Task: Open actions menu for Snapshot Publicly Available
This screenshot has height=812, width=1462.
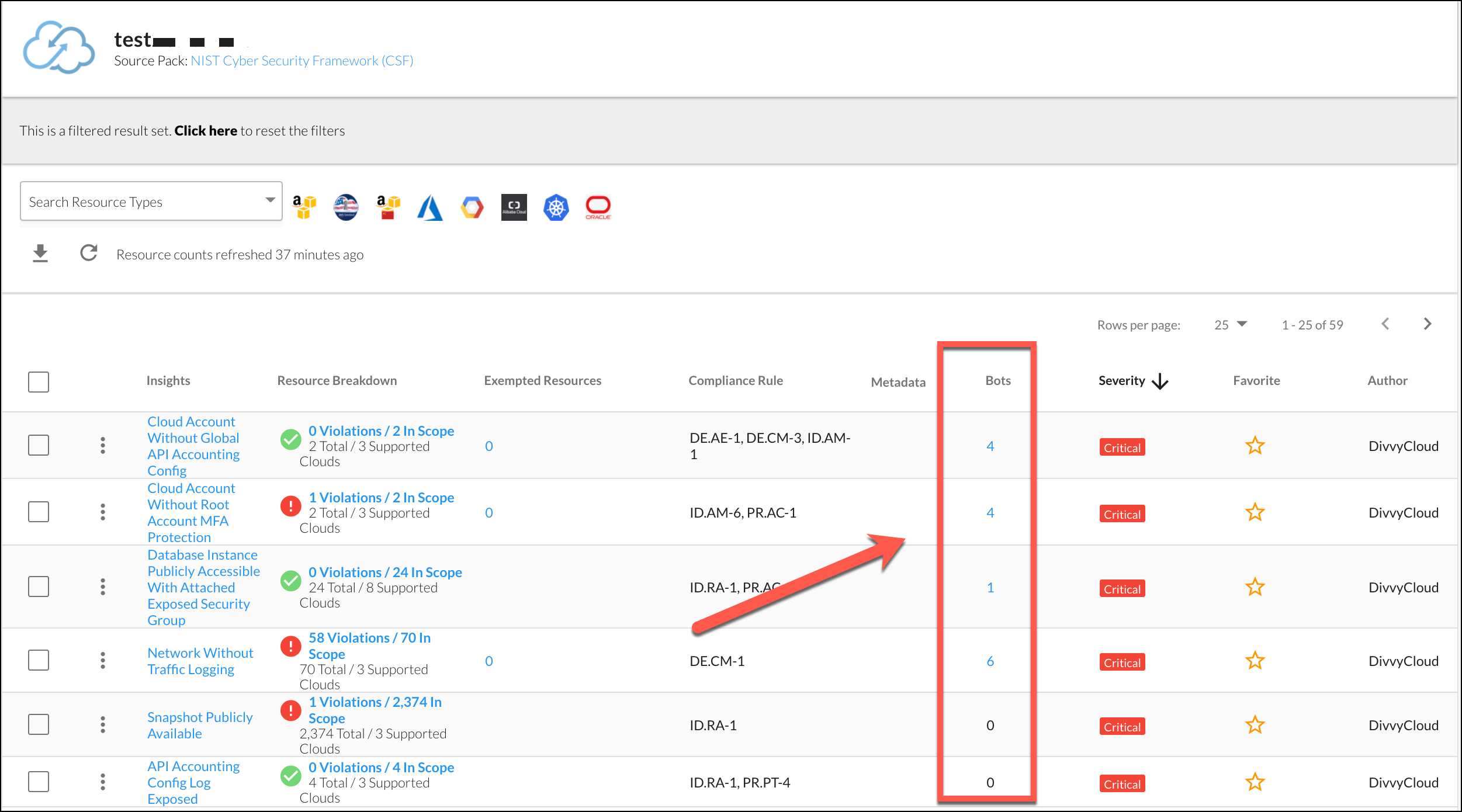Action: point(103,725)
